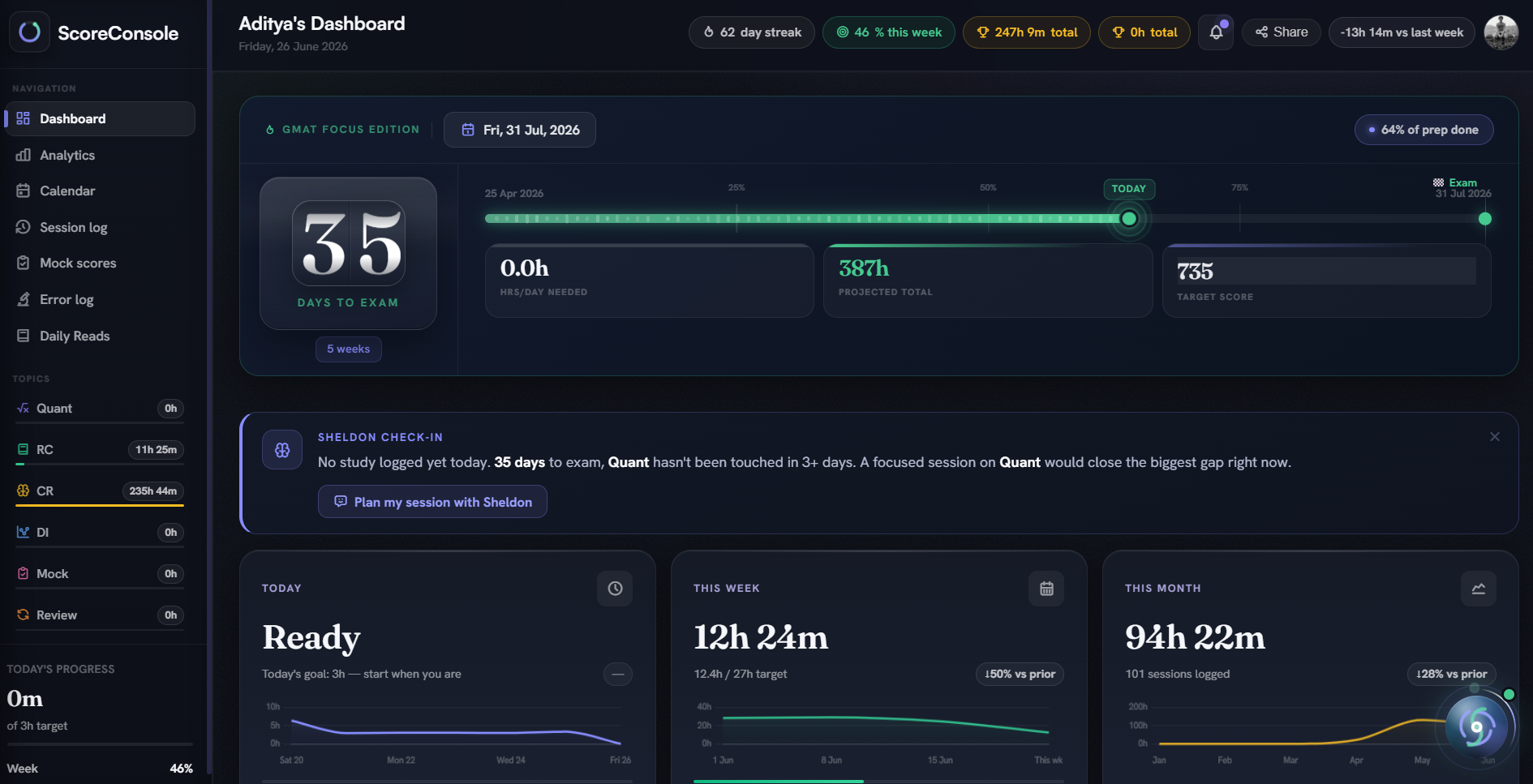
Task: Open the exam date picker Fri, 31 Jul, 2026
Action: pyautogui.click(x=520, y=130)
